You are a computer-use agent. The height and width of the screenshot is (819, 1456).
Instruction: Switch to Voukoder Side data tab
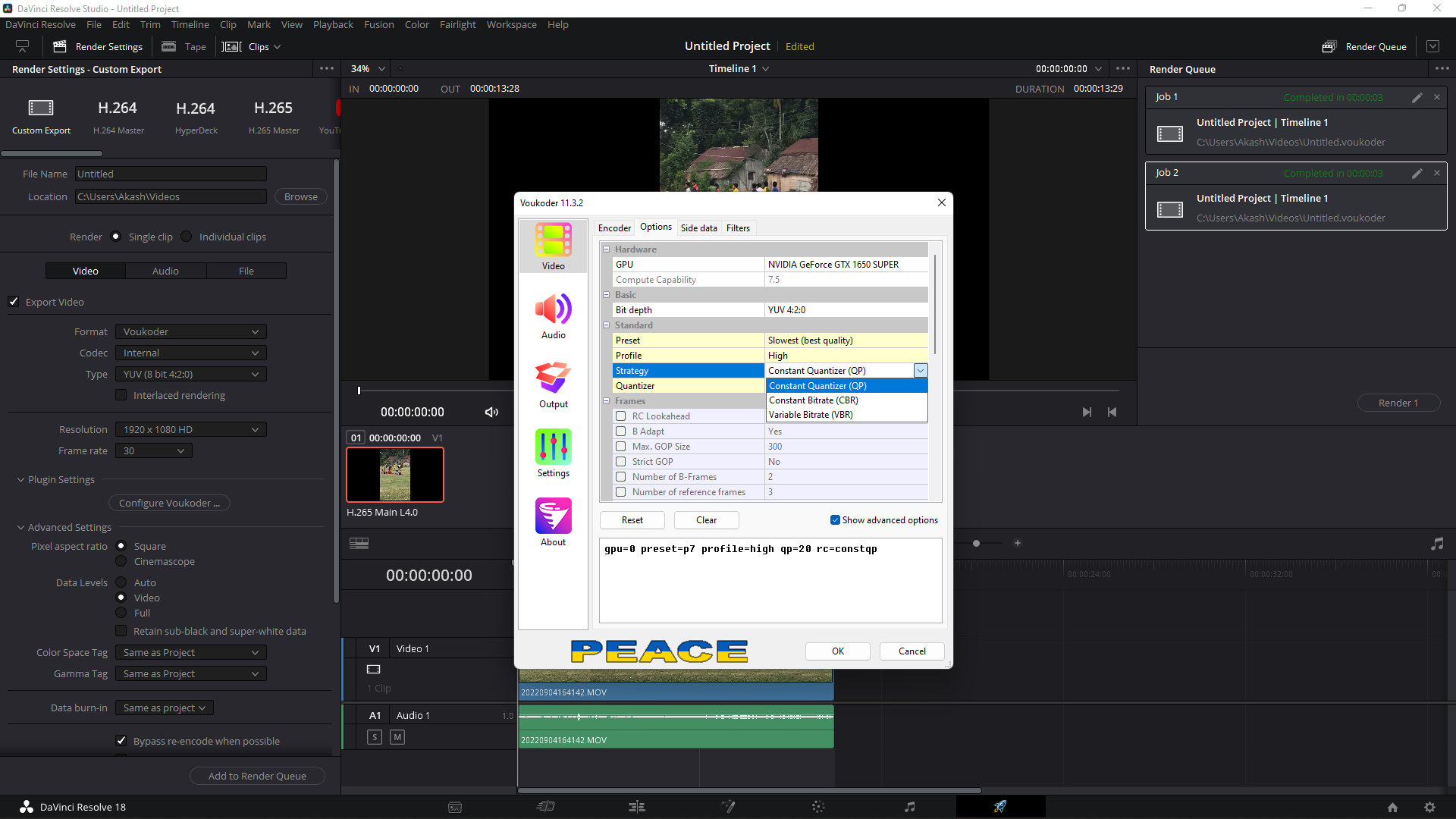pyautogui.click(x=698, y=228)
